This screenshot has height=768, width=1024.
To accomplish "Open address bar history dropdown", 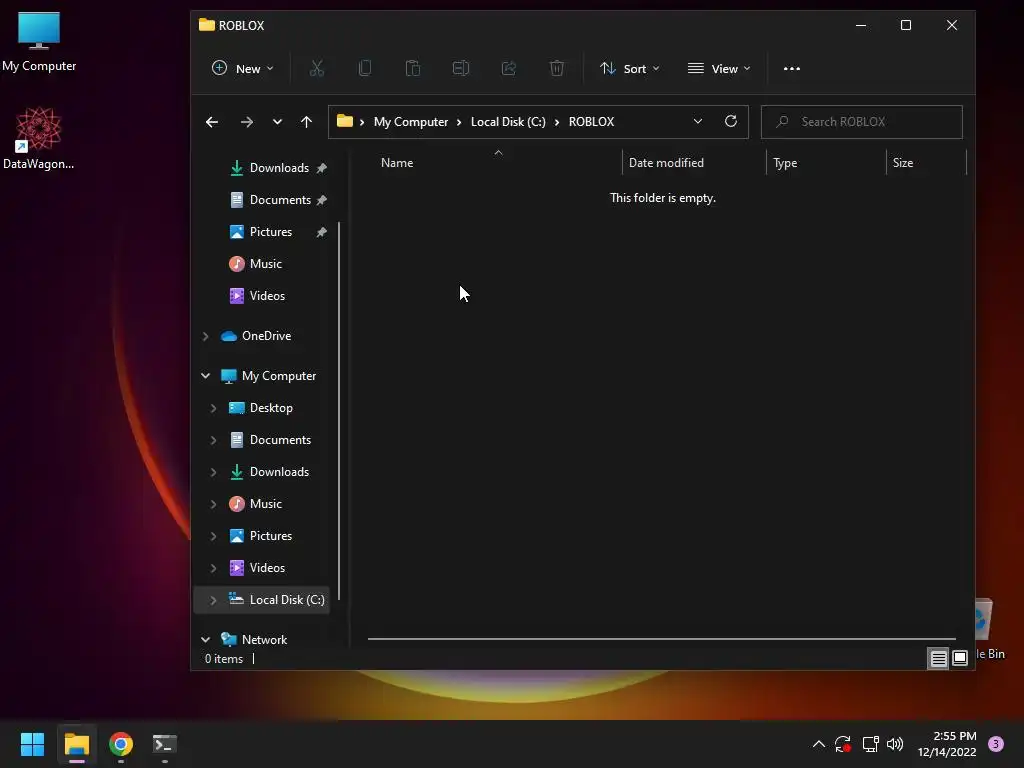I will (697, 122).
